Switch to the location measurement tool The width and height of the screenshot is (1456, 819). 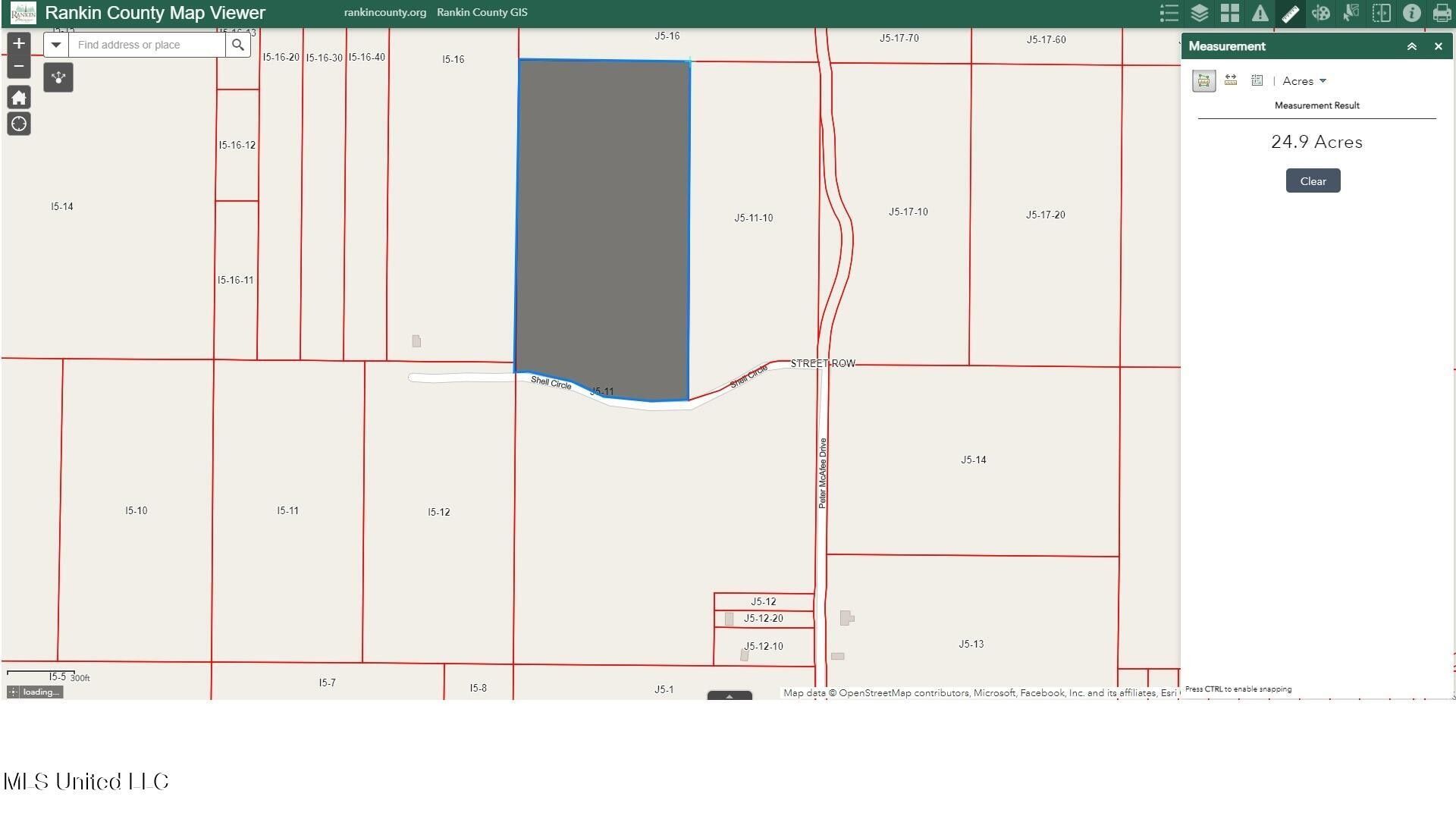(x=1257, y=80)
